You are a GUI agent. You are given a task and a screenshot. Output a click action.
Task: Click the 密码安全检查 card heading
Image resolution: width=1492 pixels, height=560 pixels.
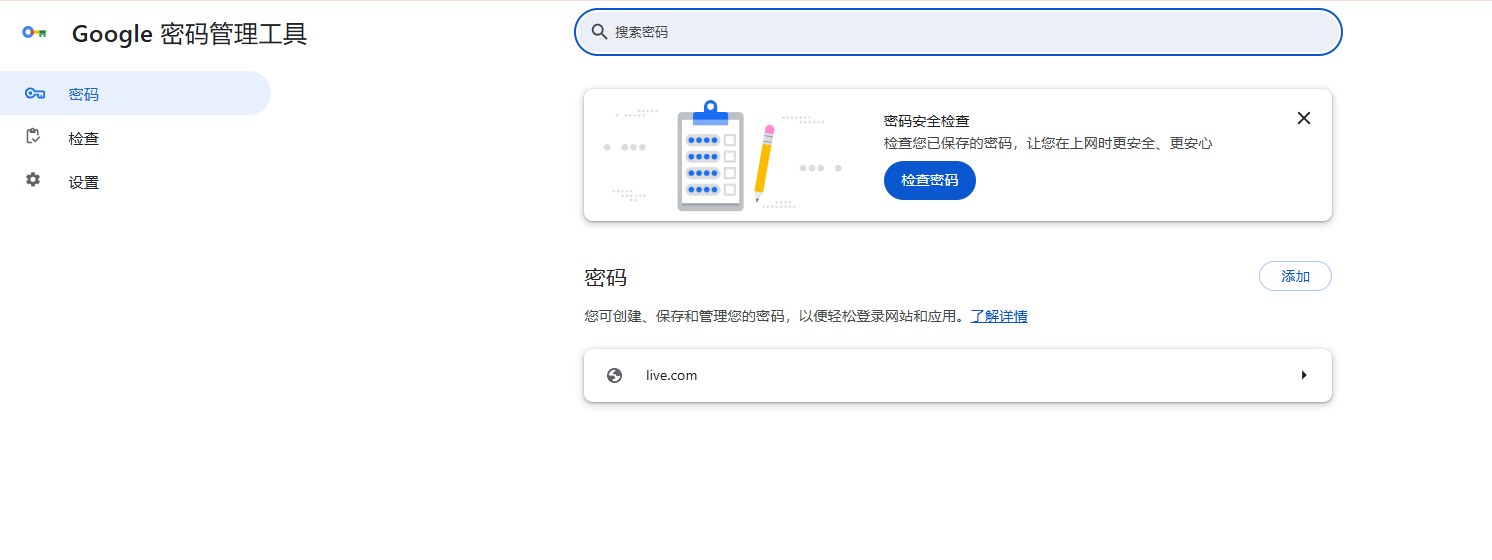[926, 121]
